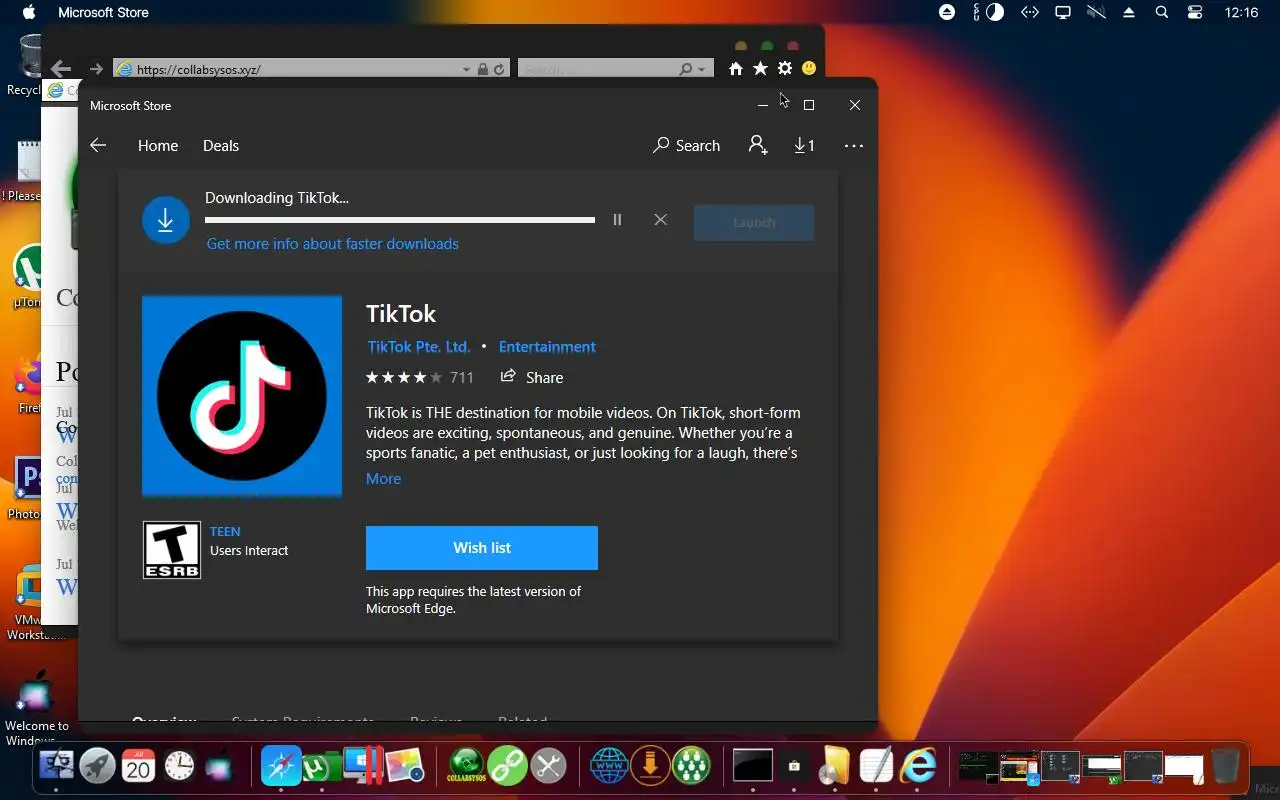Open Control Center in menu bar
Image resolution: width=1280 pixels, height=800 pixels.
(x=1195, y=13)
